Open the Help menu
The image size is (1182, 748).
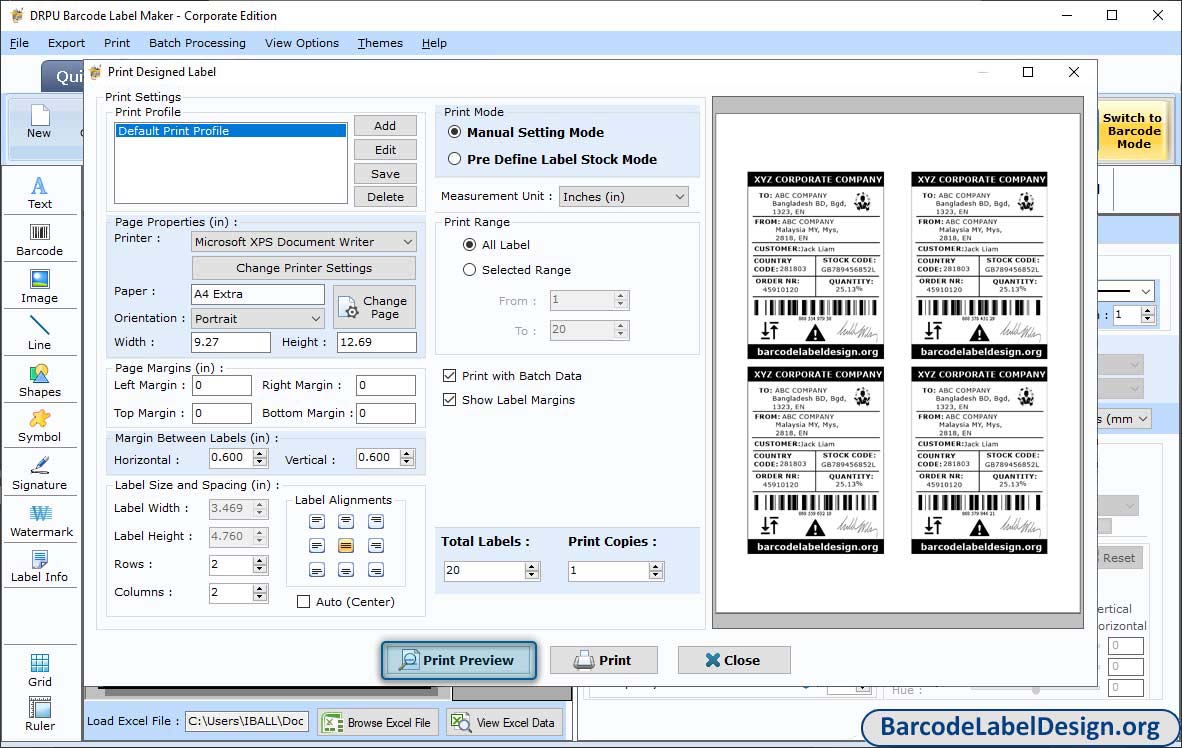click(434, 43)
